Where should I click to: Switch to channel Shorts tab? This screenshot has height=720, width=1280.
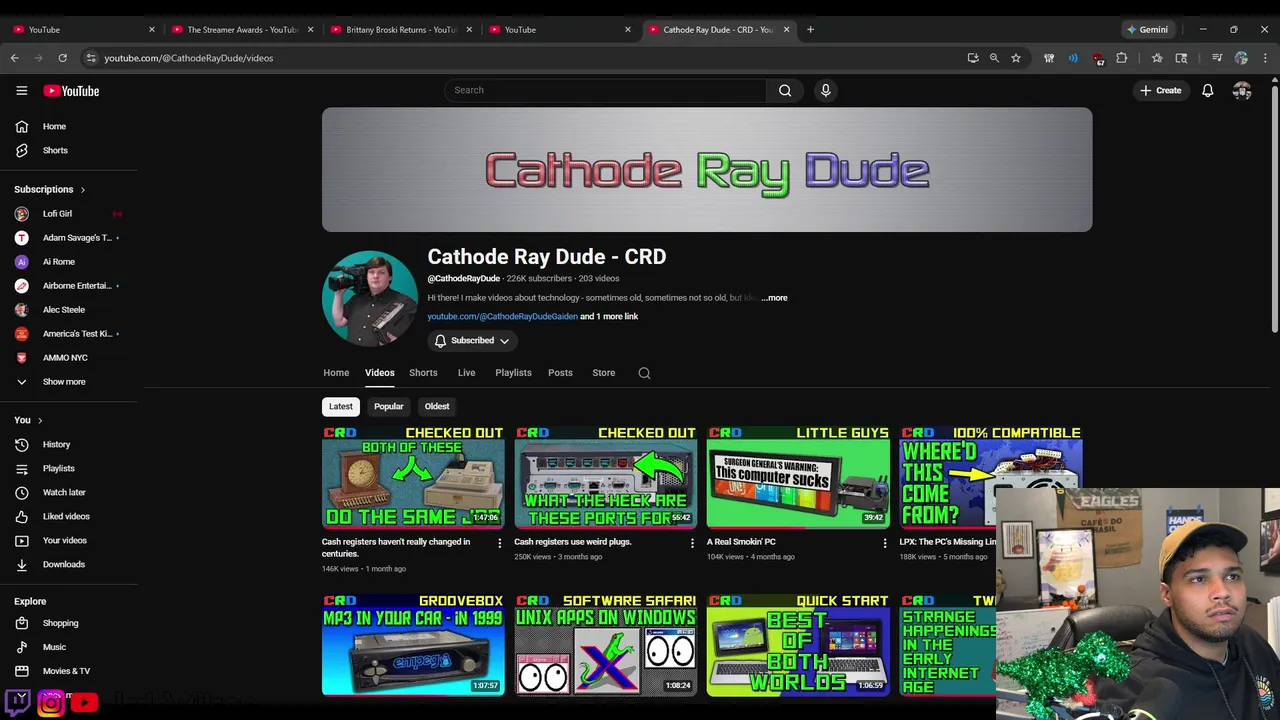pyautogui.click(x=423, y=373)
